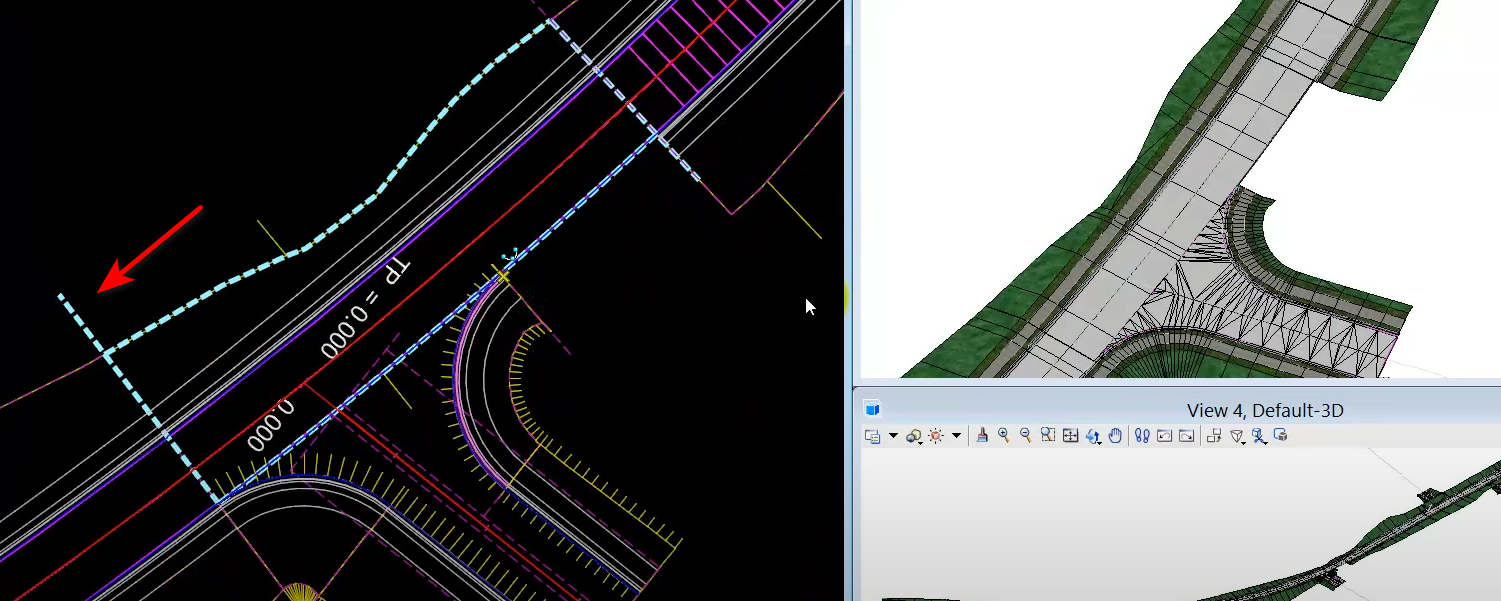Select the Update View paintbrush tool

click(x=982, y=436)
